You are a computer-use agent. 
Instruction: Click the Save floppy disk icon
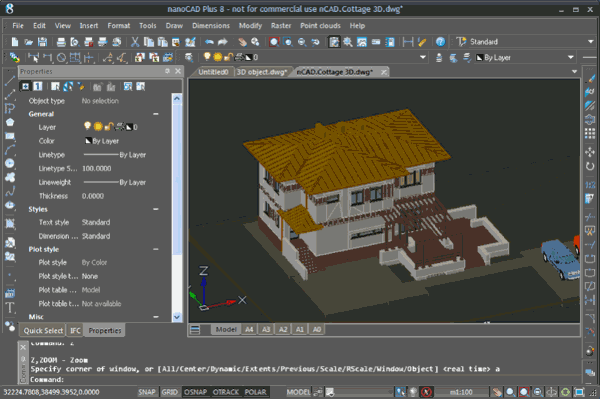[42, 42]
